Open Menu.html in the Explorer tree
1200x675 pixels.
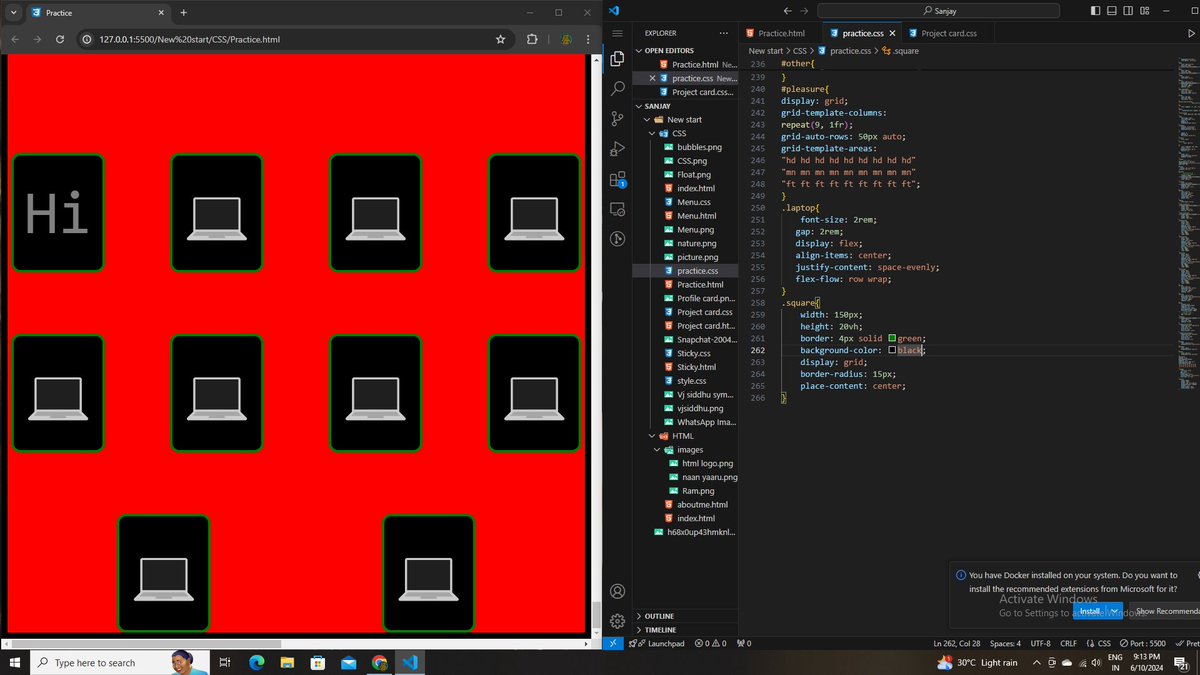coord(697,216)
